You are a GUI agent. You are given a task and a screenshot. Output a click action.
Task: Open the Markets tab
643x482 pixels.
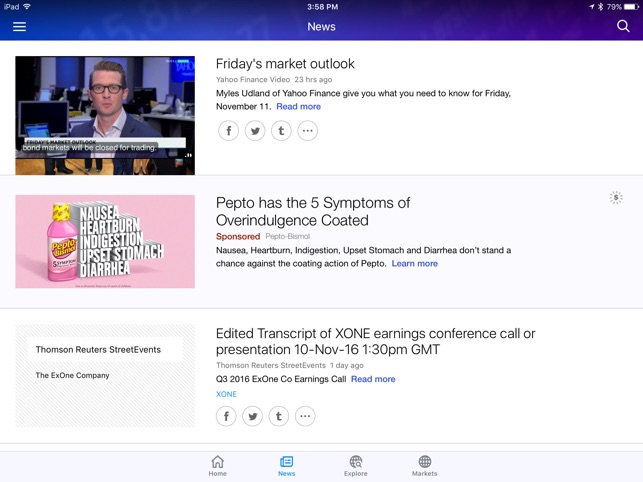coord(424,466)
